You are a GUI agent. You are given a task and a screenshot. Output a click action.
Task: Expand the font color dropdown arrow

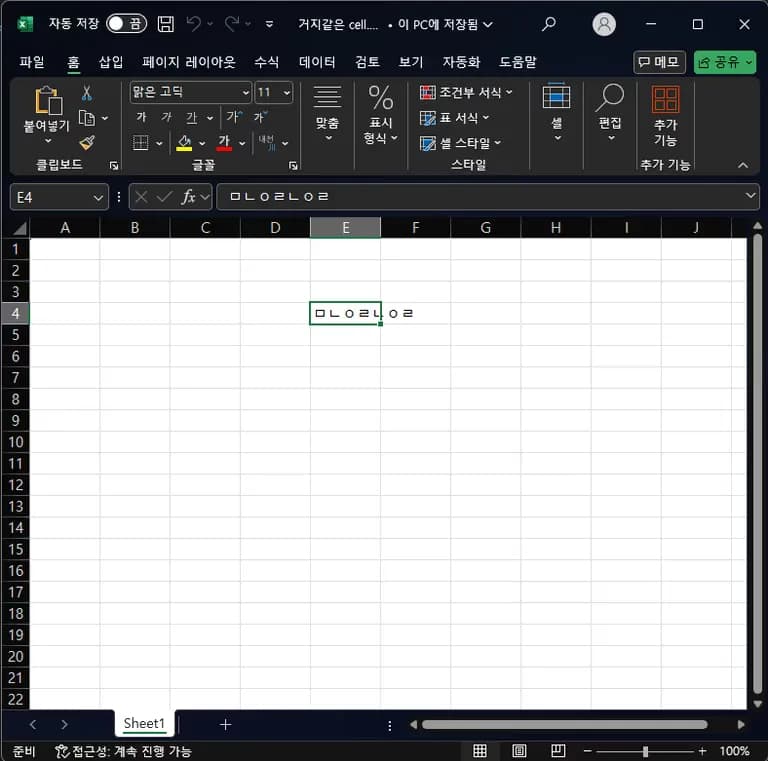point(242,143)
